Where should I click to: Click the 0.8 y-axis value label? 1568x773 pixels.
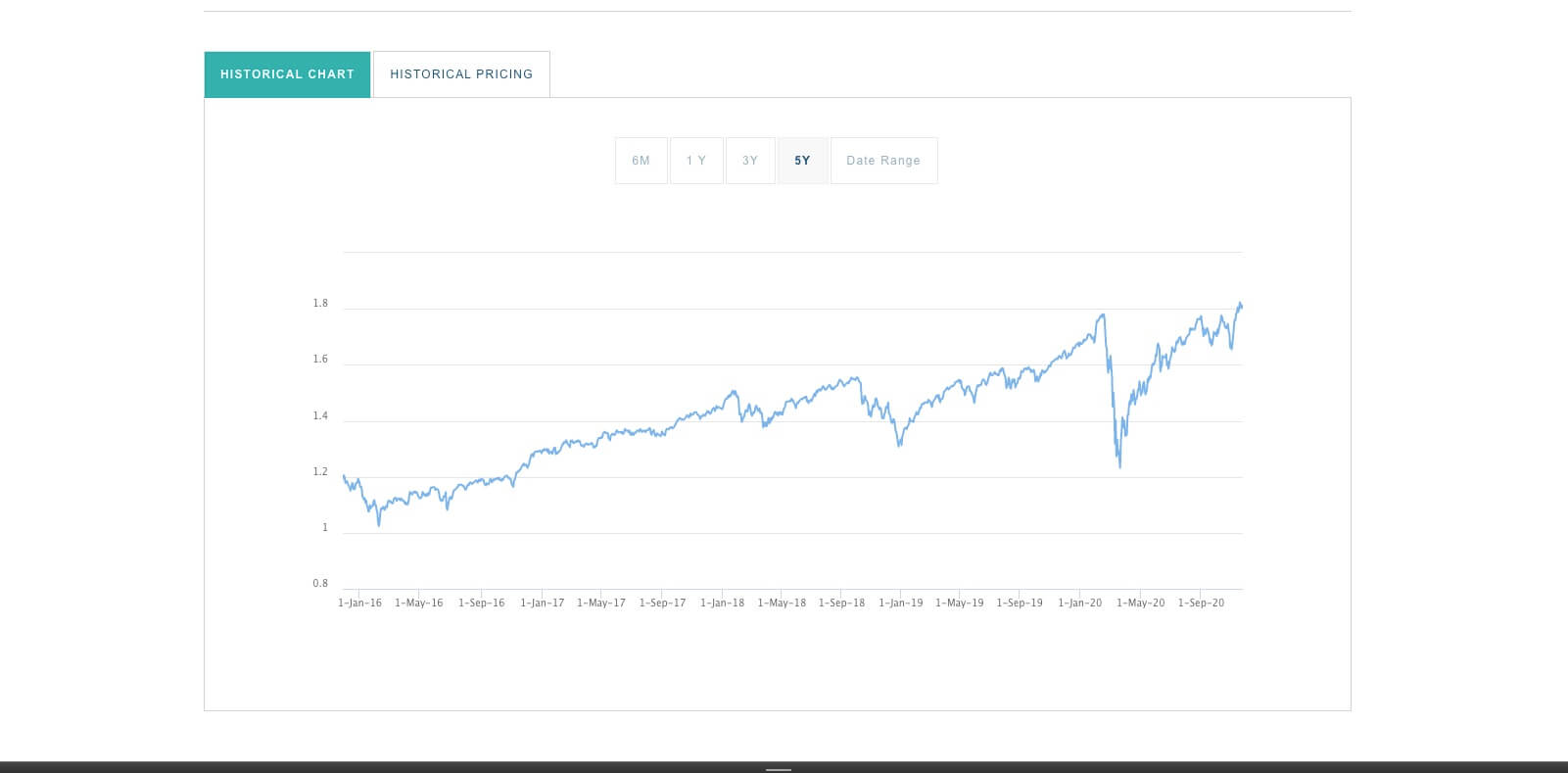tap(320, 584)
